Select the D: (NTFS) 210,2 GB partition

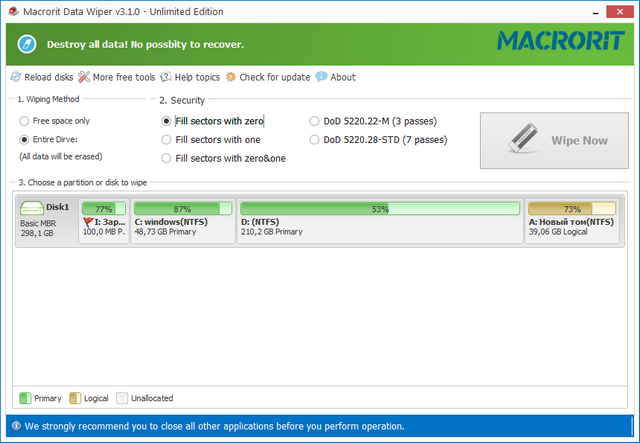(380, 222)
